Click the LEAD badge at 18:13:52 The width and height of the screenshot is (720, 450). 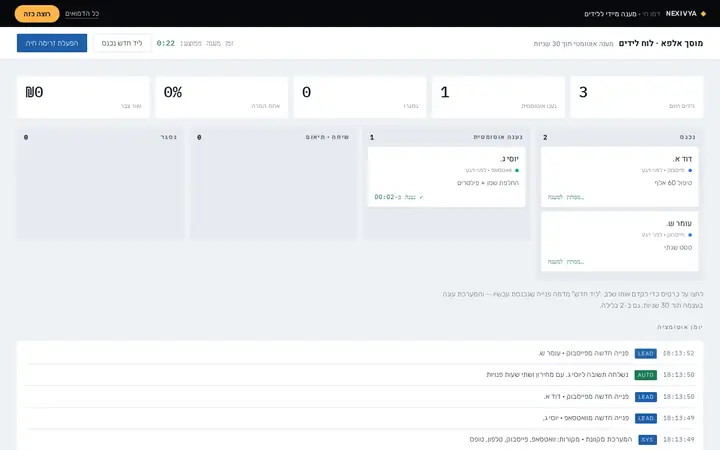(646, 354)
